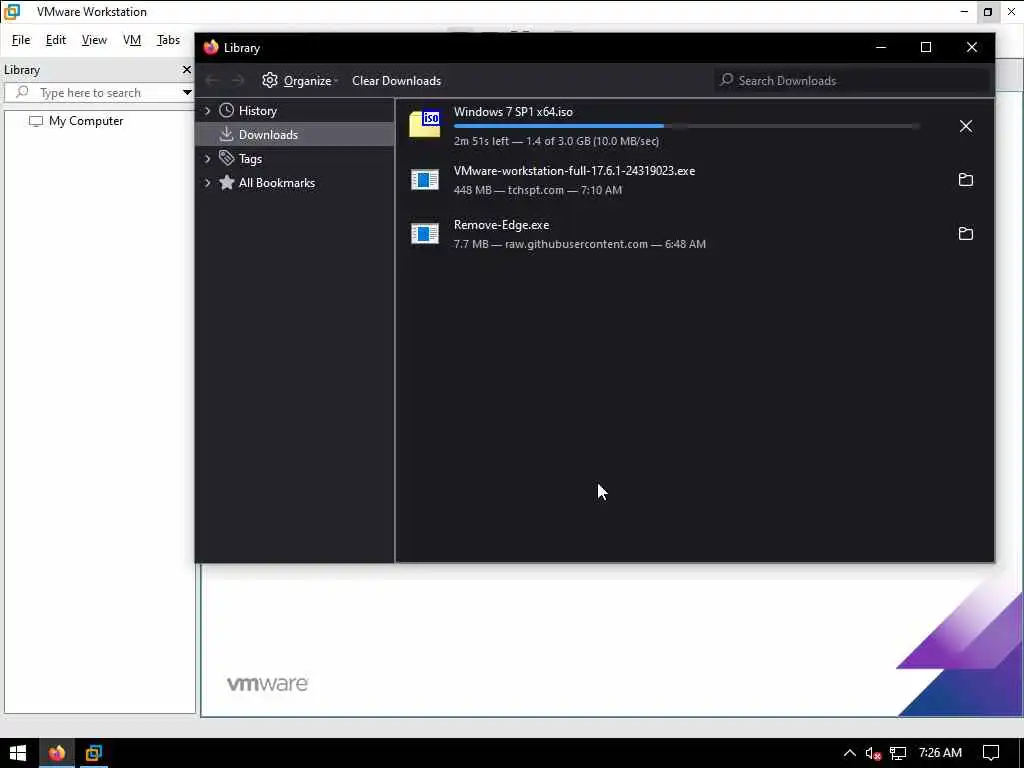Open the taskbar clock showing 7:26 AM
Screen dimensions: 1024x768
[940, 753]
